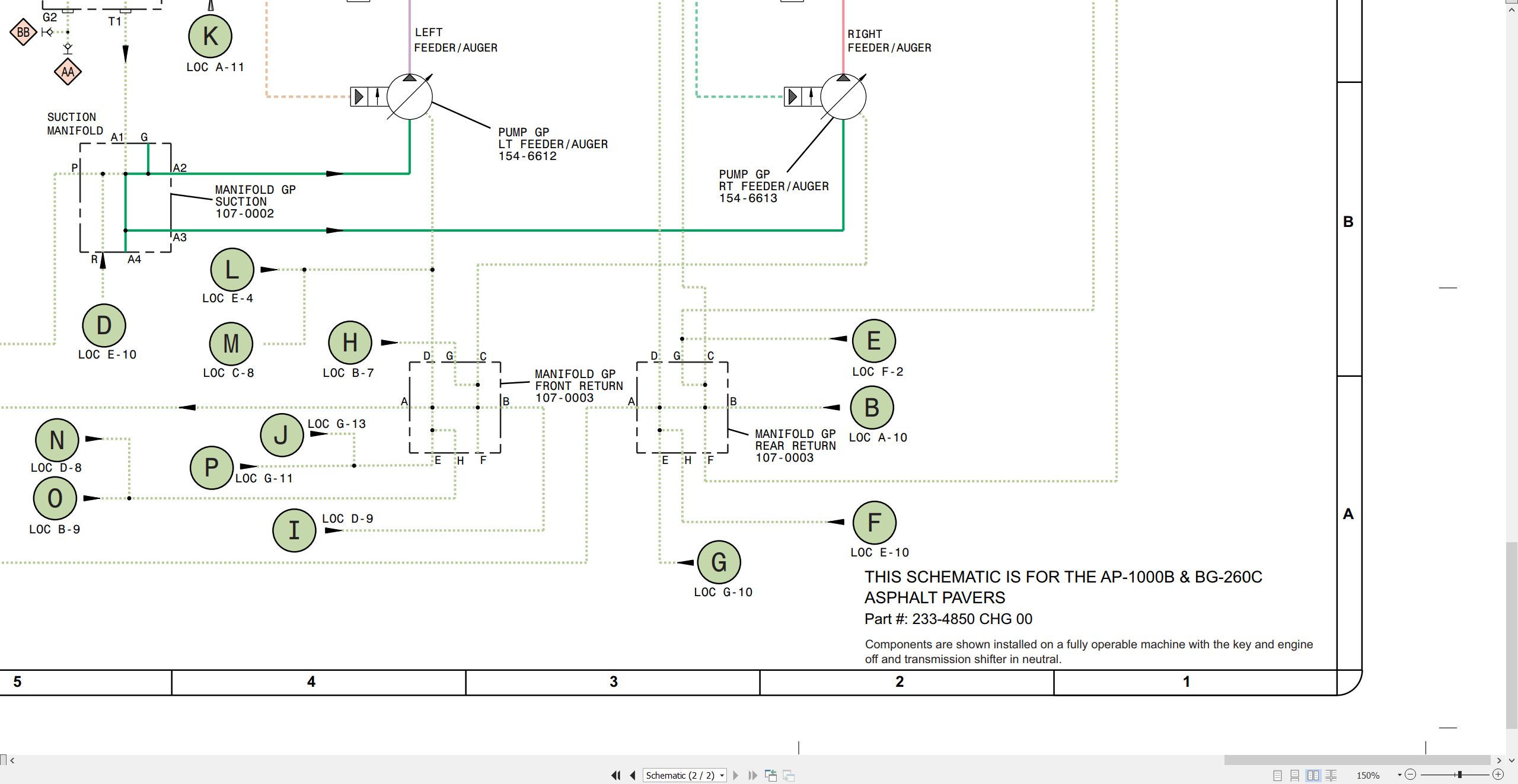Go to the next page
The image size is (1518, 784).
pyautogui.click(x=736, y=775)
